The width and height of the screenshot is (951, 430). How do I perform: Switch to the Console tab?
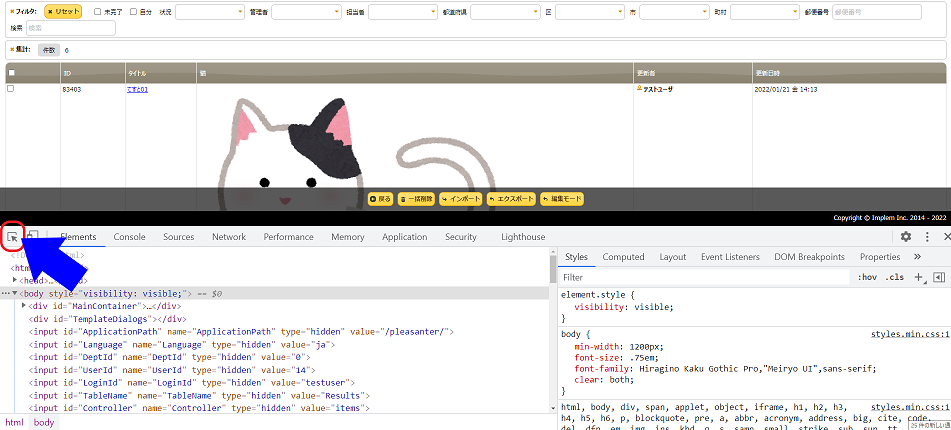pos(129,237)
